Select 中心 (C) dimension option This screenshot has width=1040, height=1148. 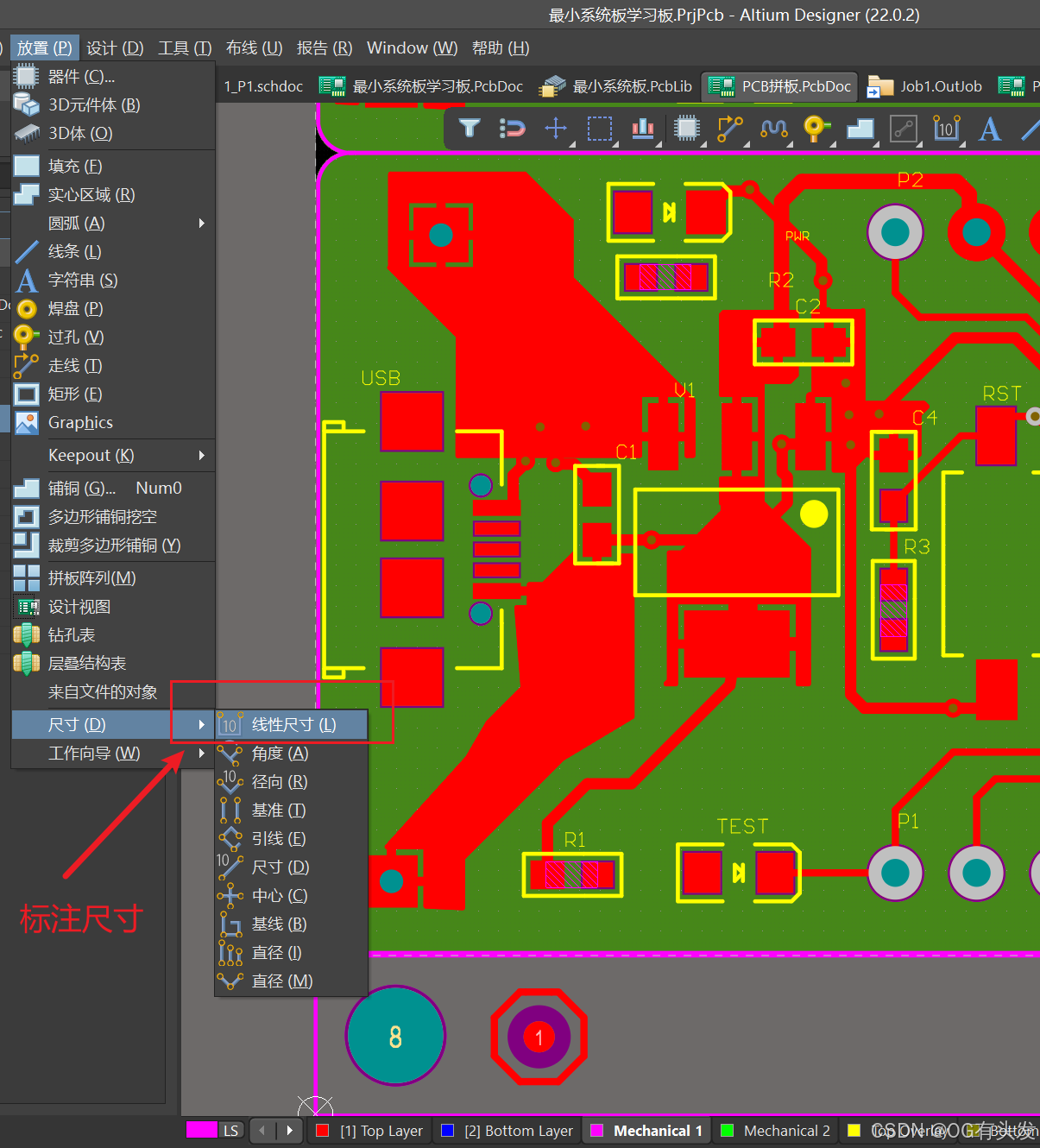[x=292, y=896]
